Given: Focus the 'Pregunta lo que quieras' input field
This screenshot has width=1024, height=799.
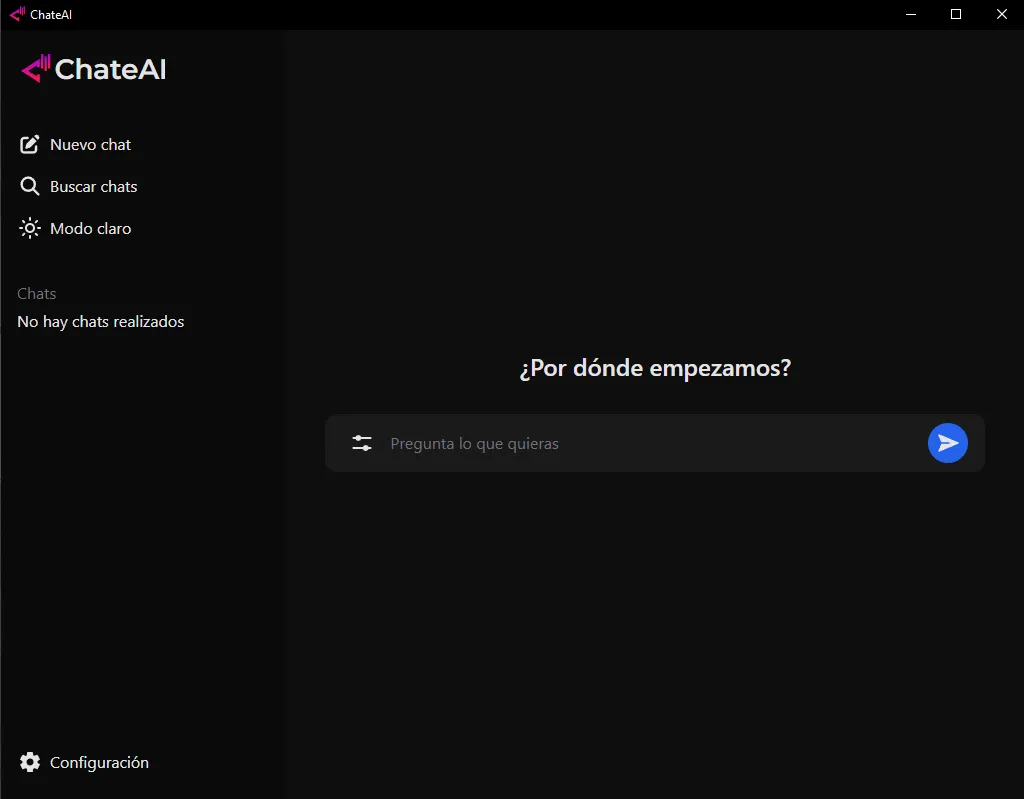Looking at the screenshot, I should click(x=655, y=444).
